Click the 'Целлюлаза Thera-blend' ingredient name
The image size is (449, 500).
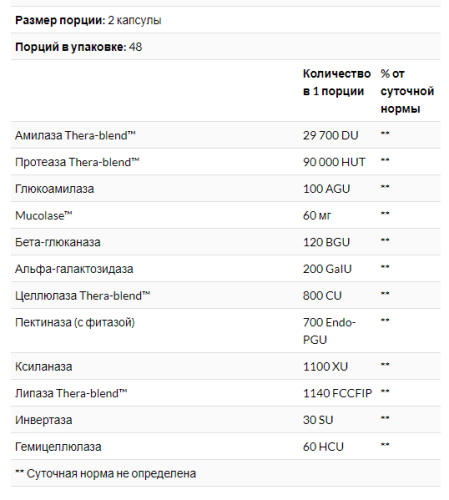[83, 296]
